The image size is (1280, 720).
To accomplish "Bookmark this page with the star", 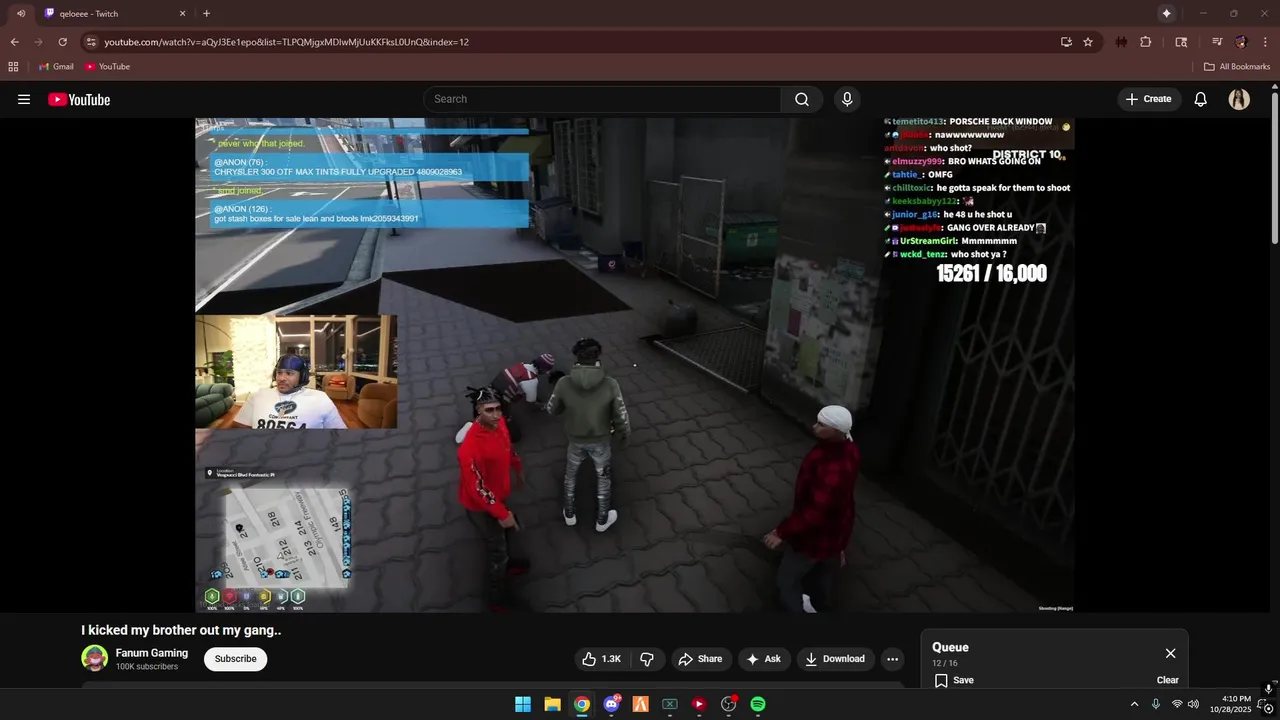I will tap(1088, 42).
